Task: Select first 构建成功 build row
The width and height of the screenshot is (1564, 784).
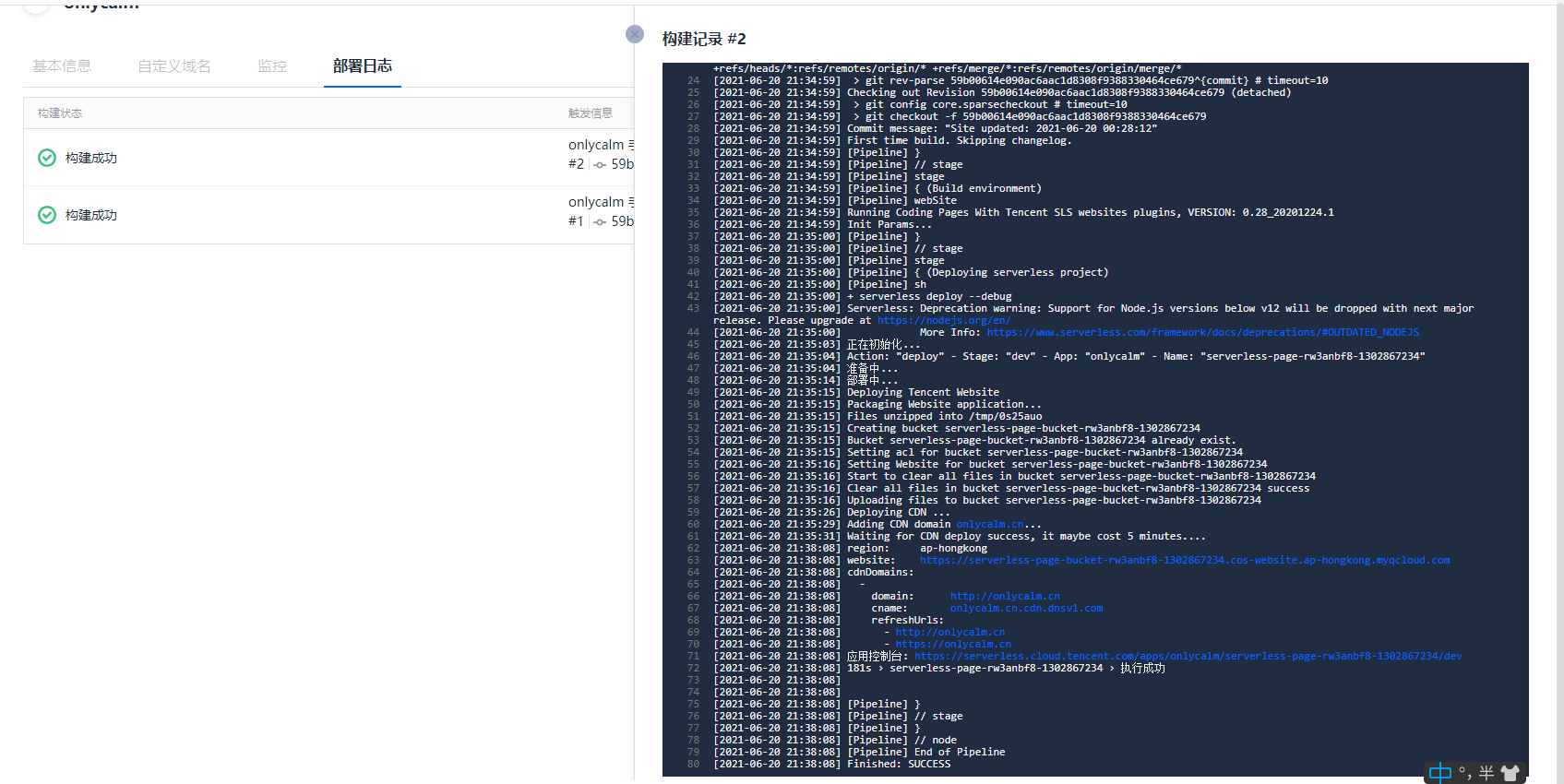Action: pos(328,158)
